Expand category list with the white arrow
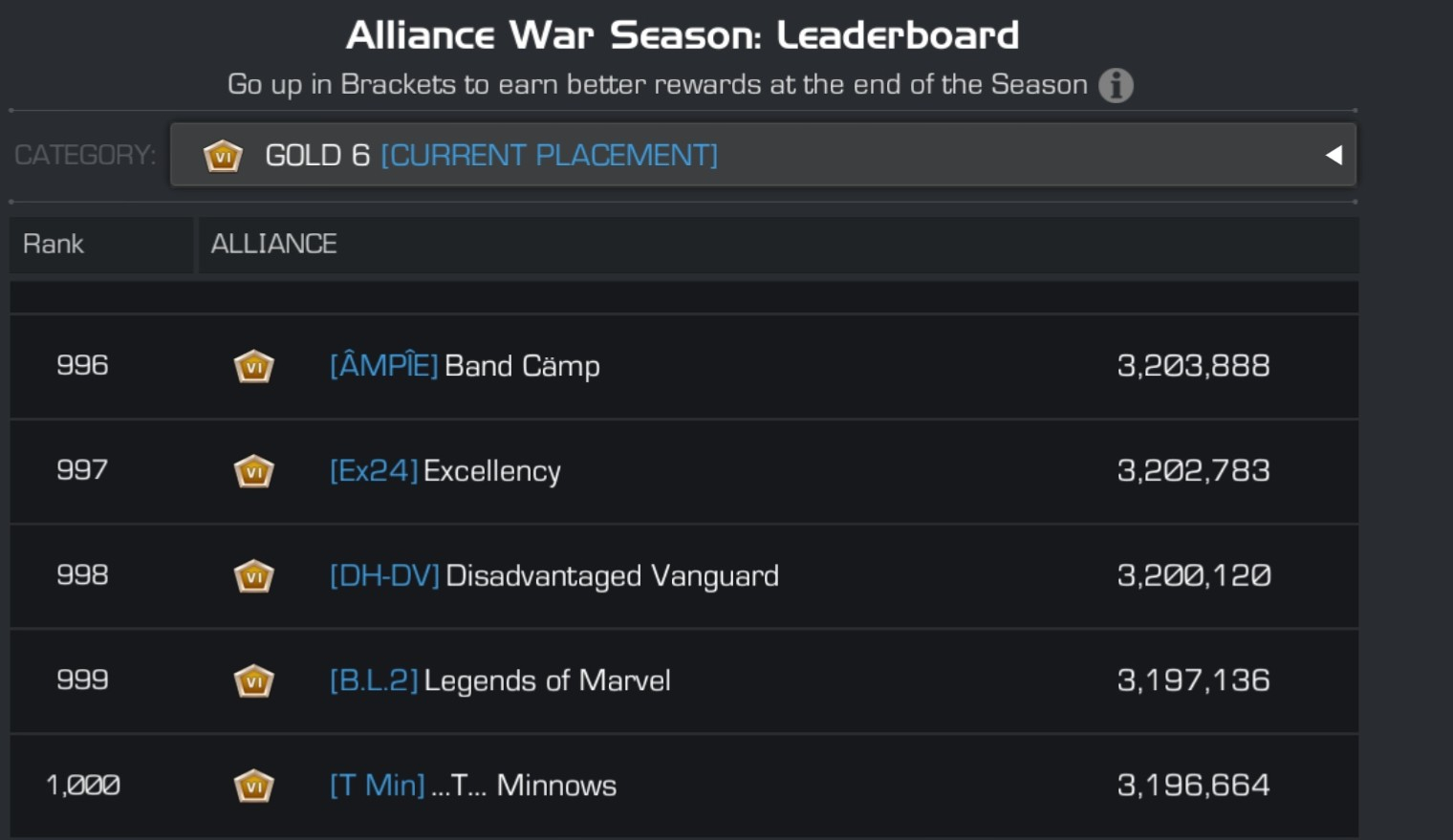 pos(1334,155)
